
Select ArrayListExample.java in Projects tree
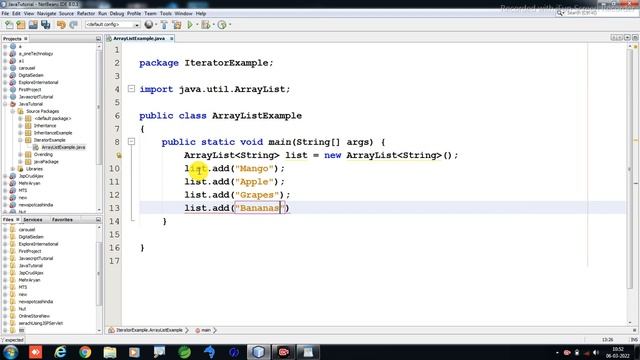click(63, 147)
